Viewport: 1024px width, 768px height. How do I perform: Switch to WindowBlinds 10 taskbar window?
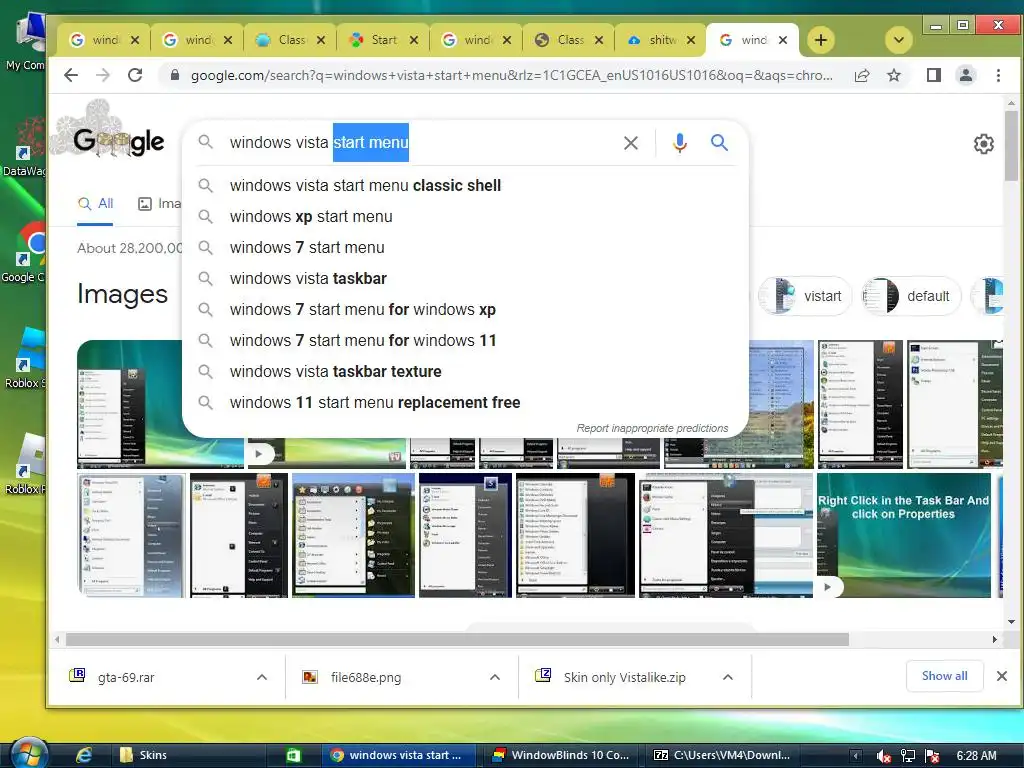click(560, 755)
